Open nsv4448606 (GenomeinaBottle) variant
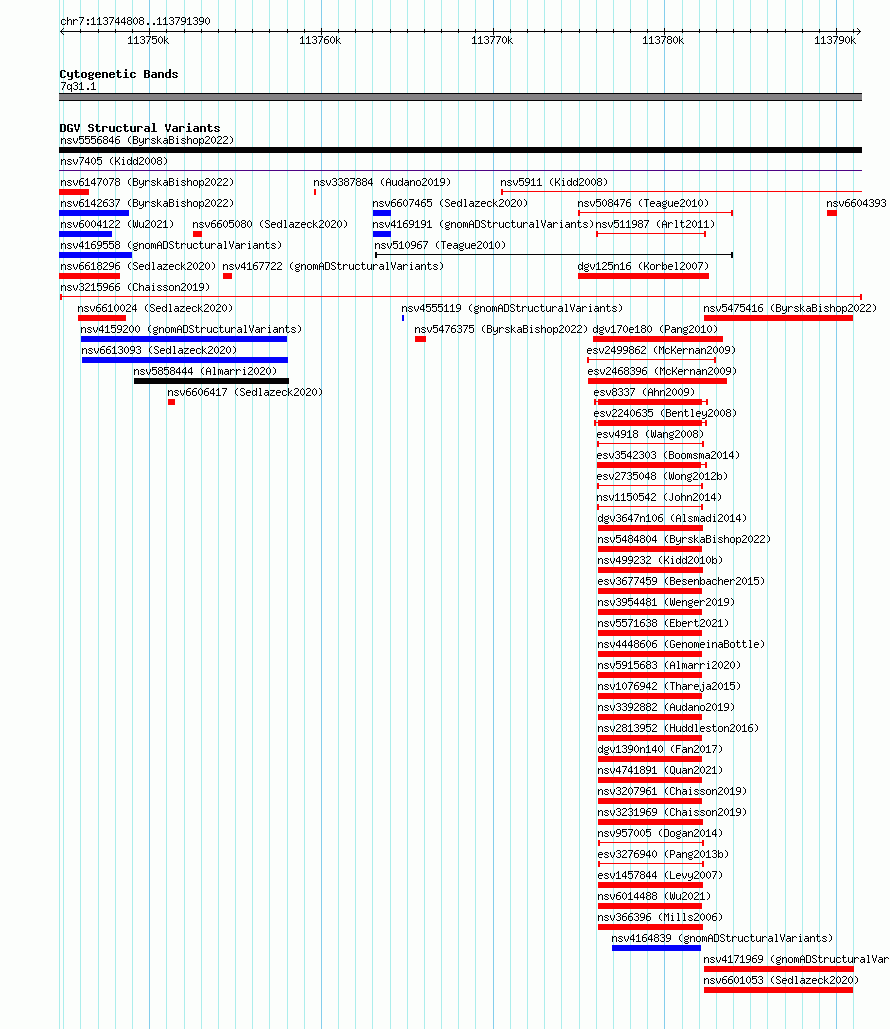This screenshot has height=1029, width=890. (681, 644)
